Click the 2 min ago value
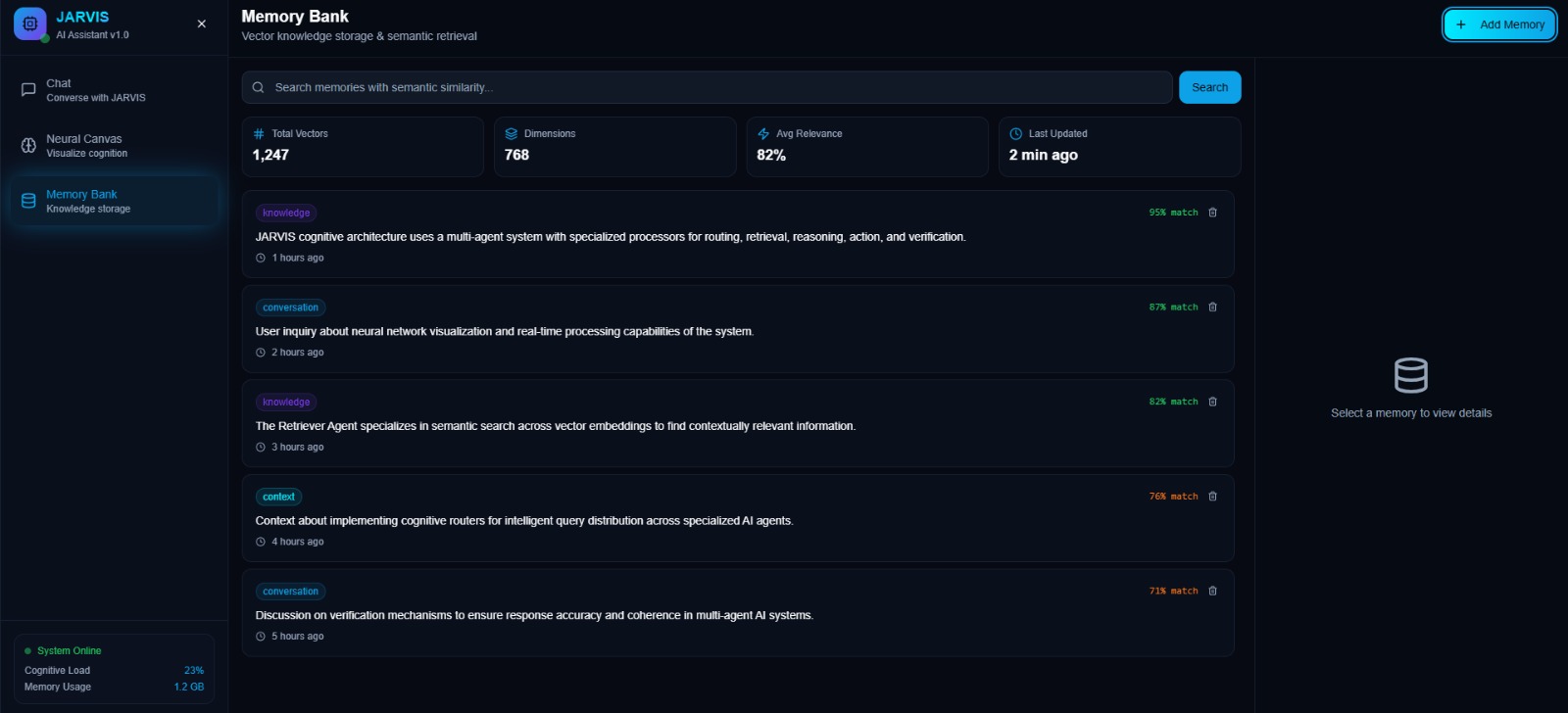This screenshot has height=713, width=1568. [x=1044, y=155]
